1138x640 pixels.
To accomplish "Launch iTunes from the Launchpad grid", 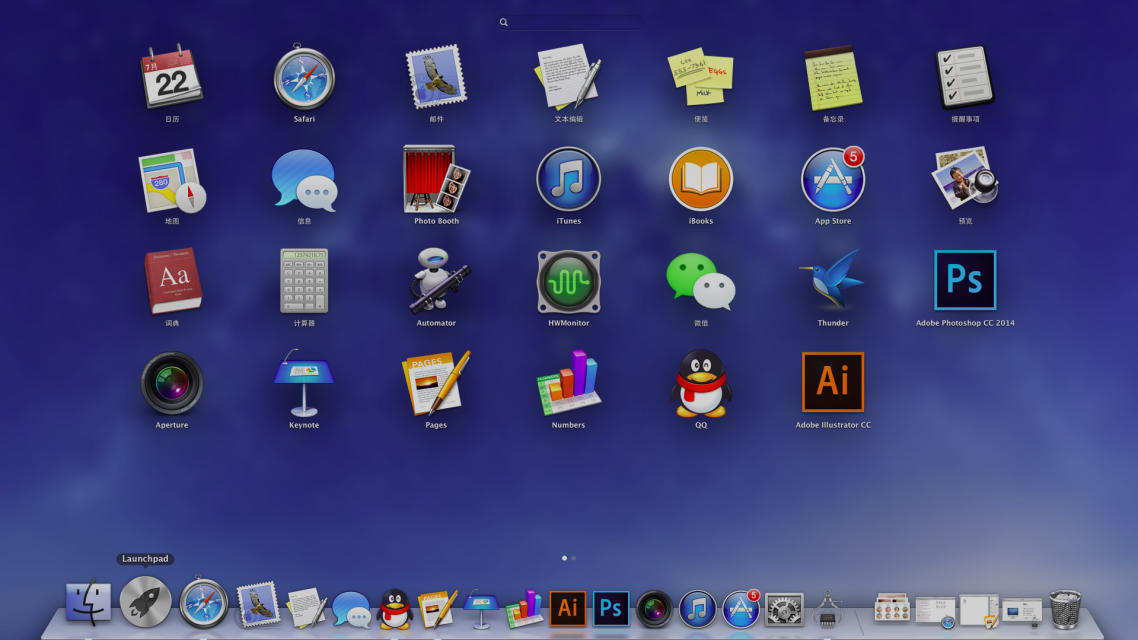I will 568,179.
